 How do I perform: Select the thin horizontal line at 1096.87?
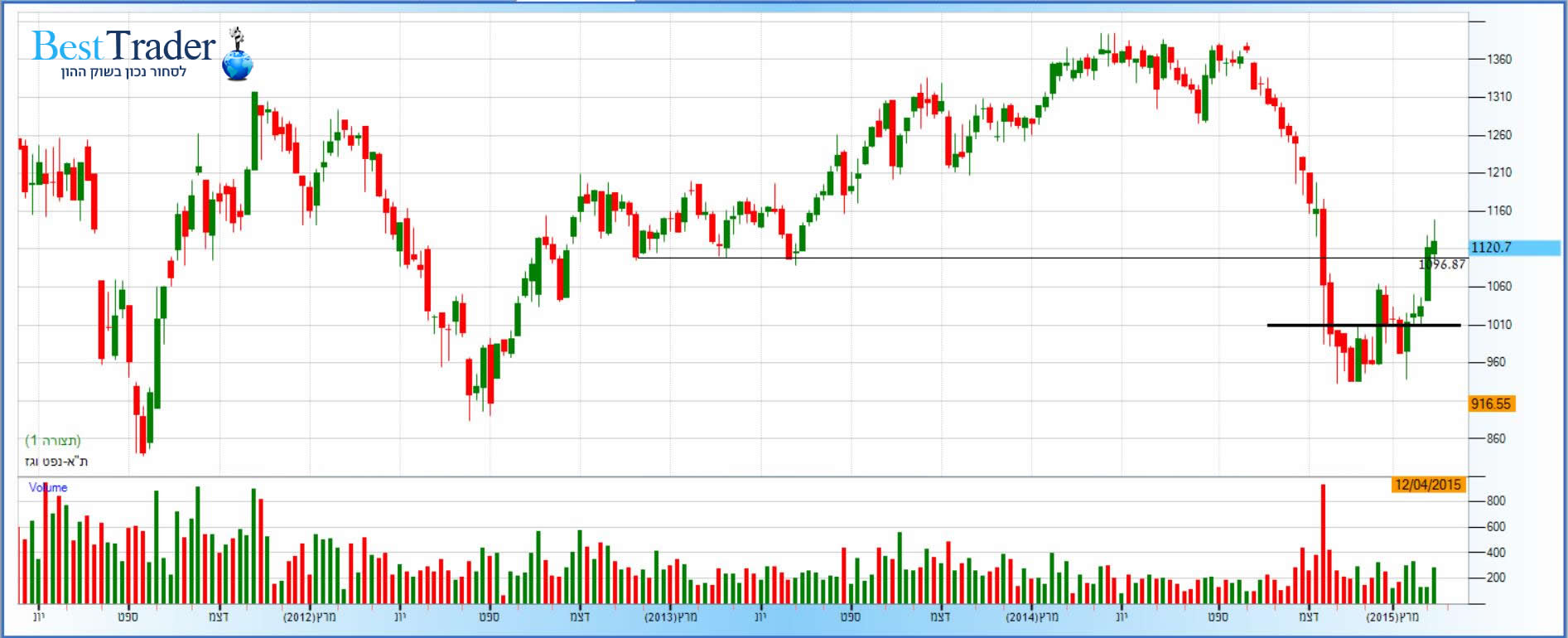(x=994, y=258)
